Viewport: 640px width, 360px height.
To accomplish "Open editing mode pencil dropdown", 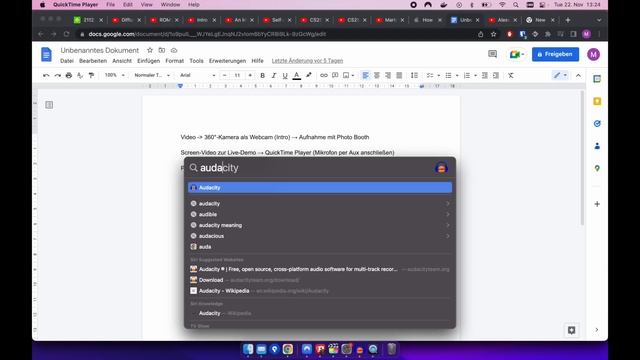I will point(560,75).
